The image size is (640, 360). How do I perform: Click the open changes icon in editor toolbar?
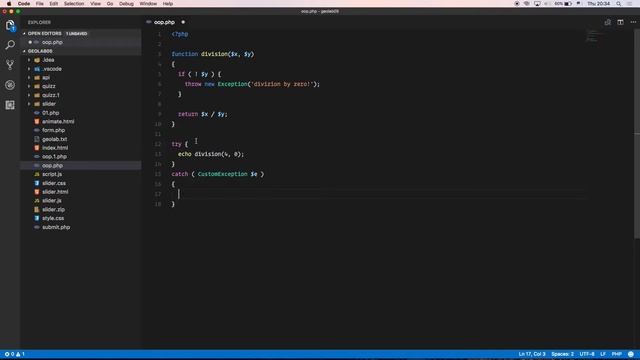608,22
